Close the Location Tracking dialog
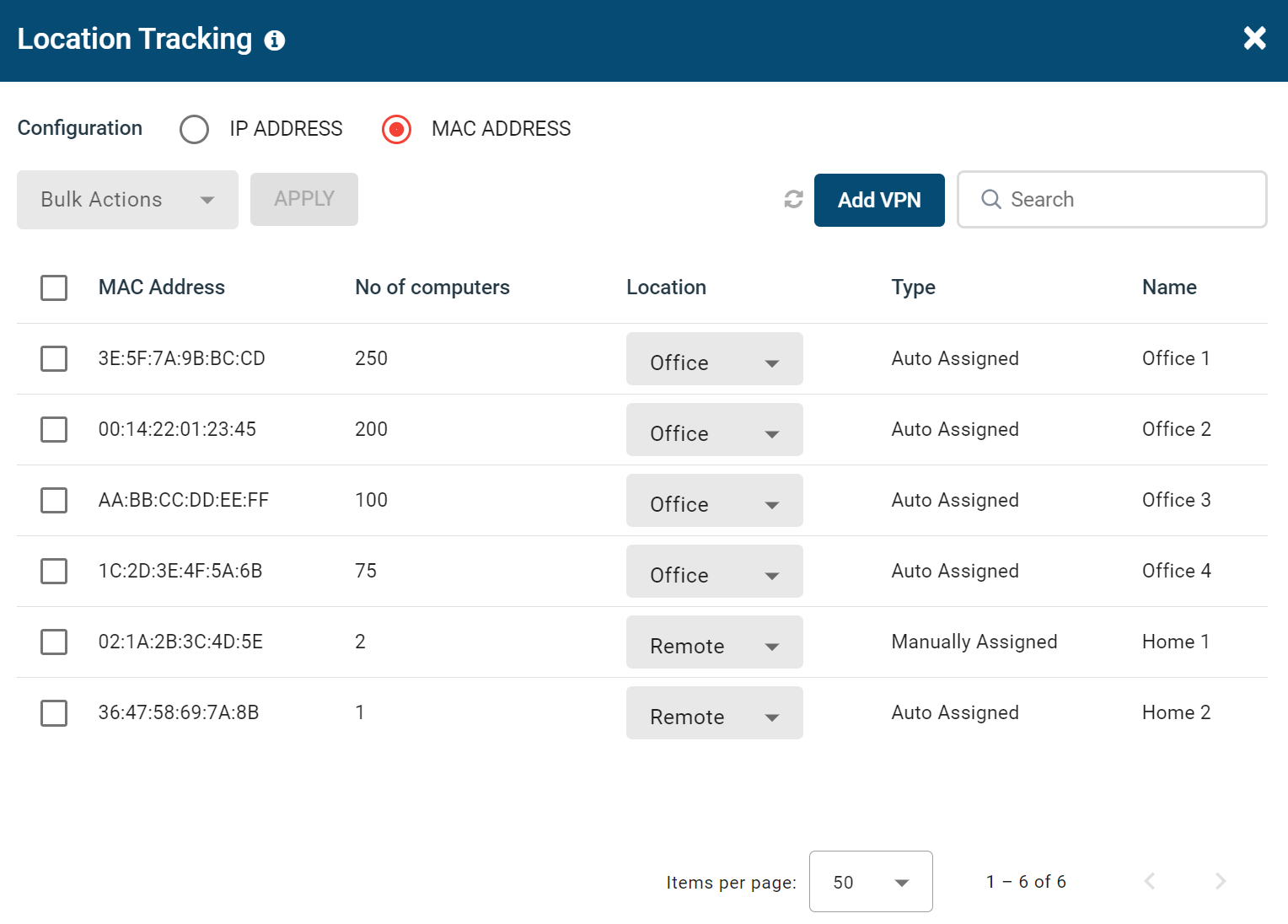Viewport: 1288px width, 924px height. [1254, 38]
